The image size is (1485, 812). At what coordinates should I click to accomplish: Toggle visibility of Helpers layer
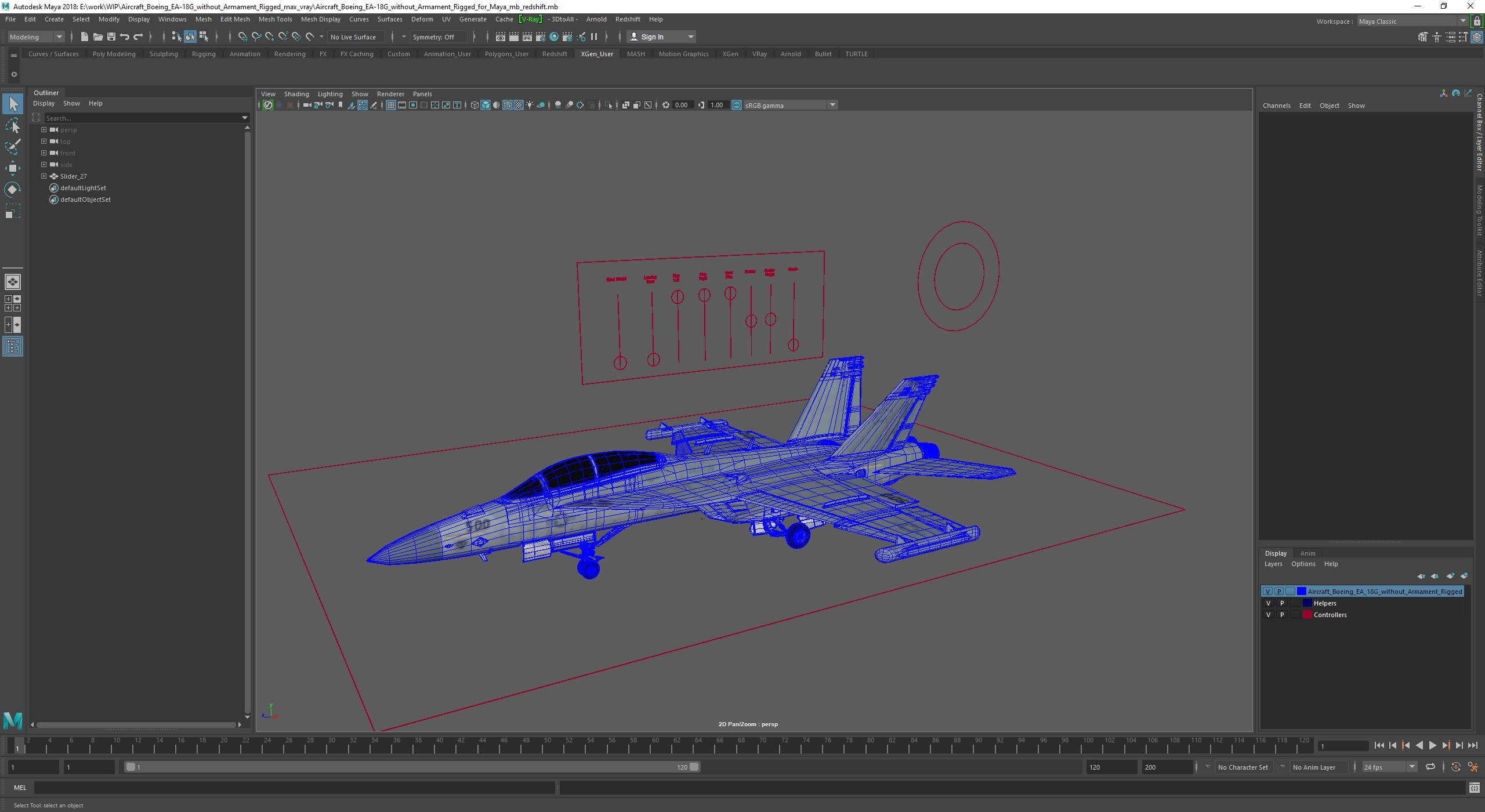pos(1267,603)
